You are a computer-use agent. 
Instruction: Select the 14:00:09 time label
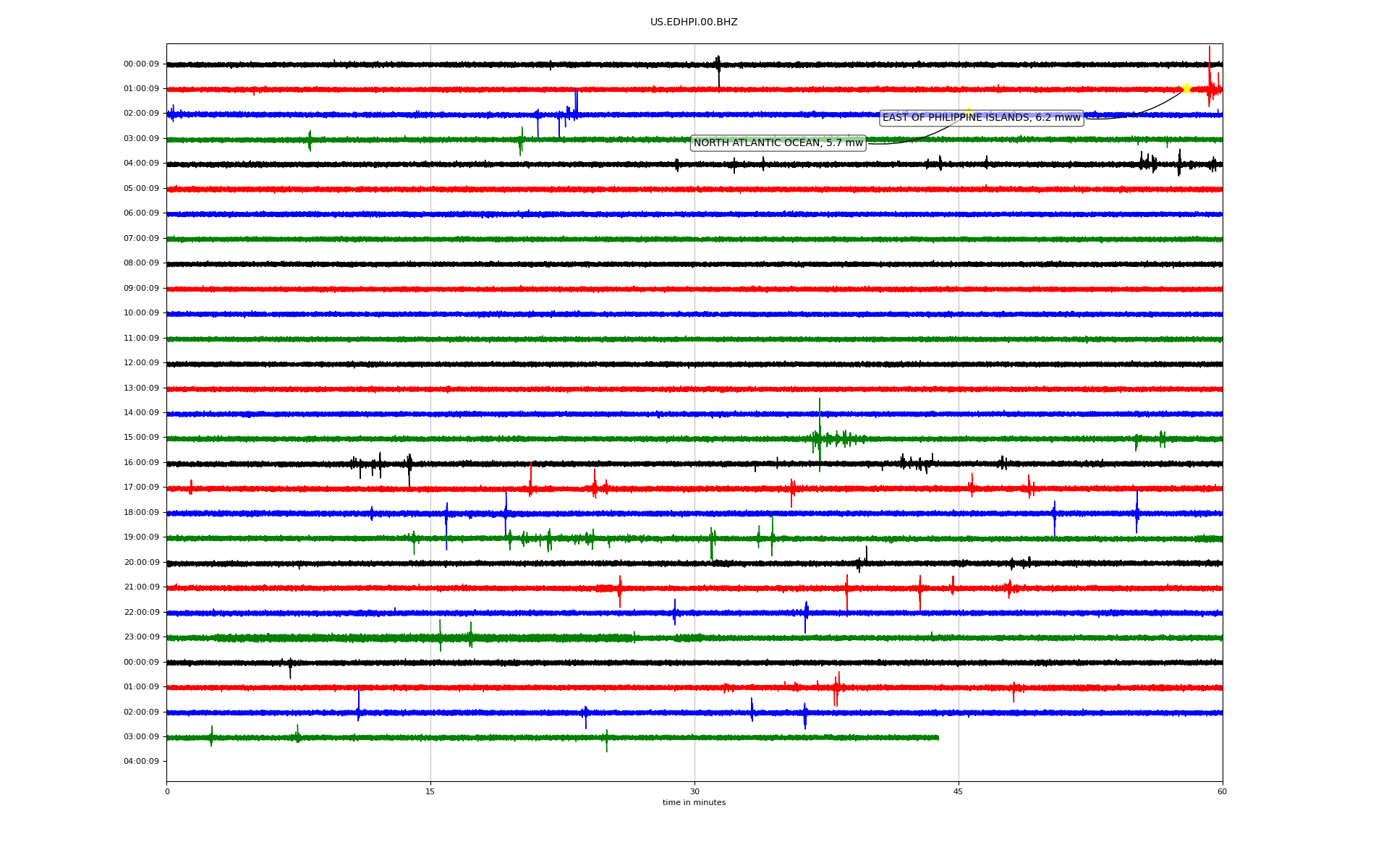(141, 413)
